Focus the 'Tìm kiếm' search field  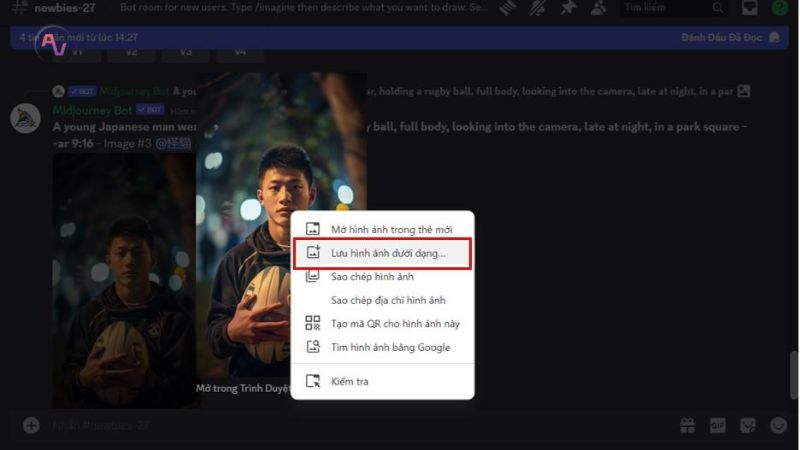[673, 8]
